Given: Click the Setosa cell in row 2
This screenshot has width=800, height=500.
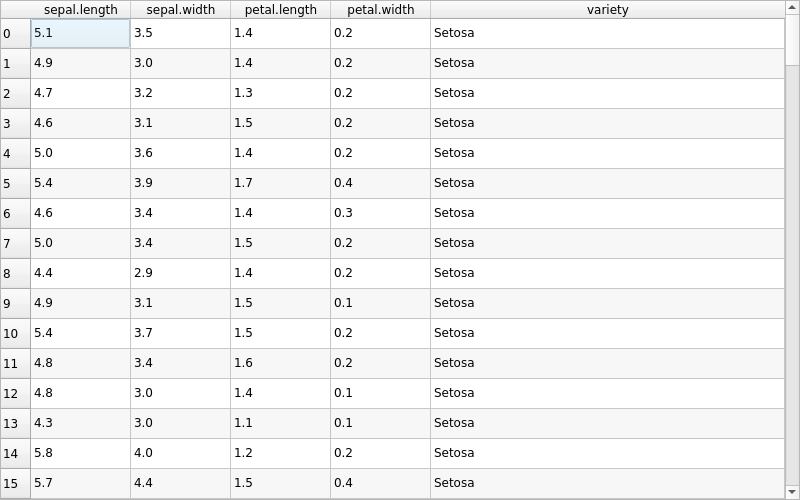Looking at the screenshot, I should (607, 93).
